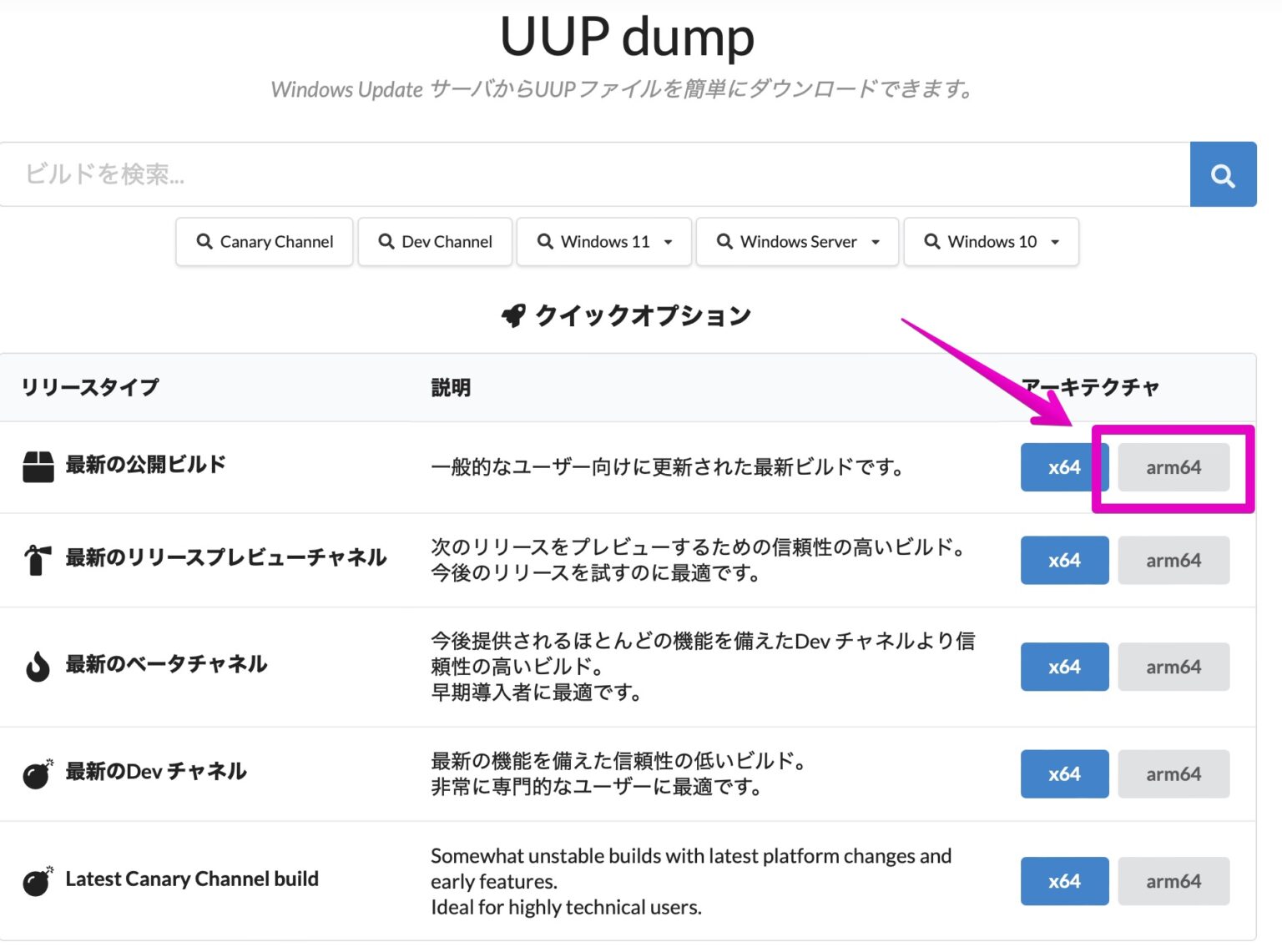Expand the Windows 11 dropdown
The height and width of the screenshot is (952, 1282).
coord(668,242)
